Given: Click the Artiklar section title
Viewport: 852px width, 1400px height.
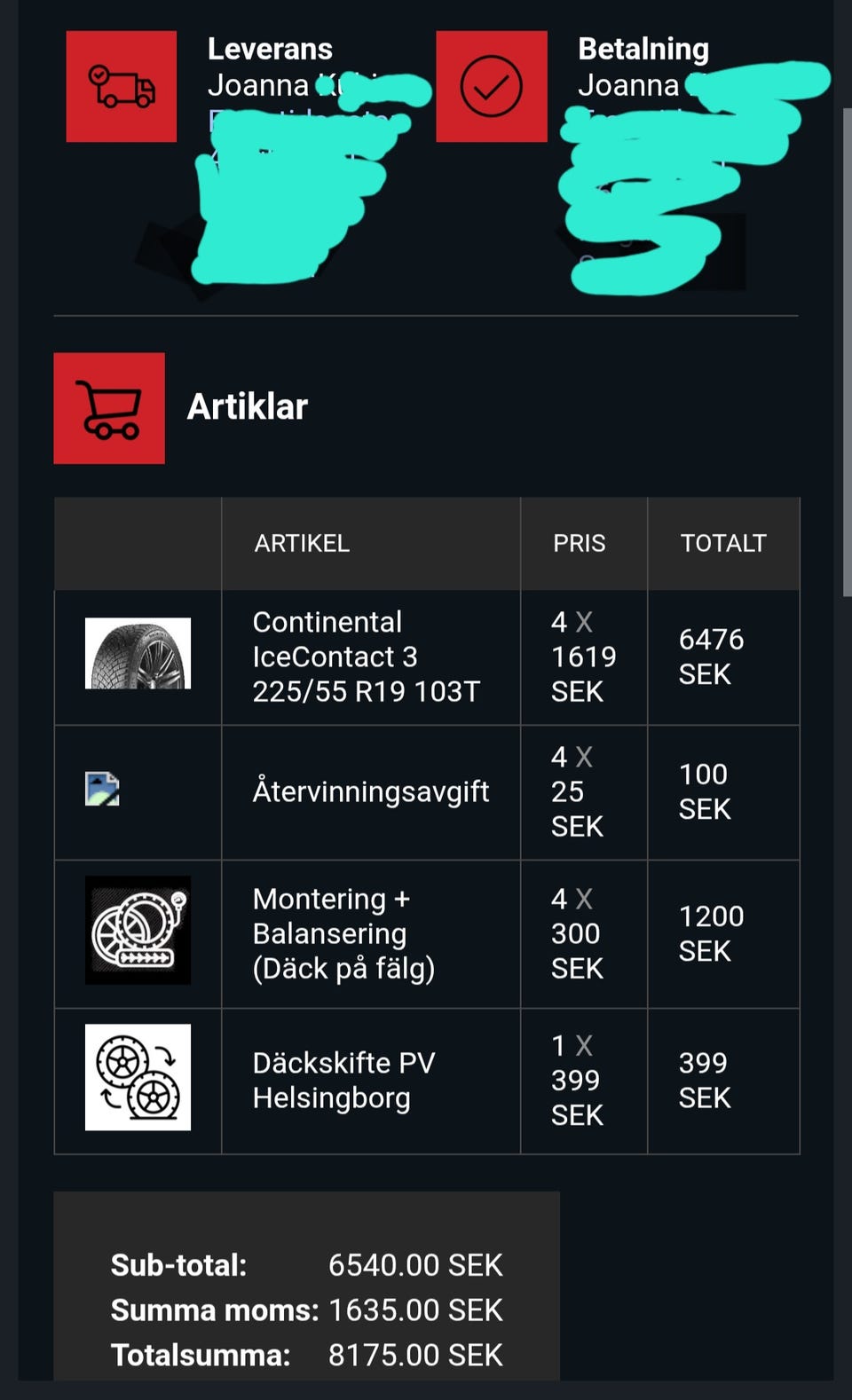Looking at the screenshot, I should click(248, 407).
